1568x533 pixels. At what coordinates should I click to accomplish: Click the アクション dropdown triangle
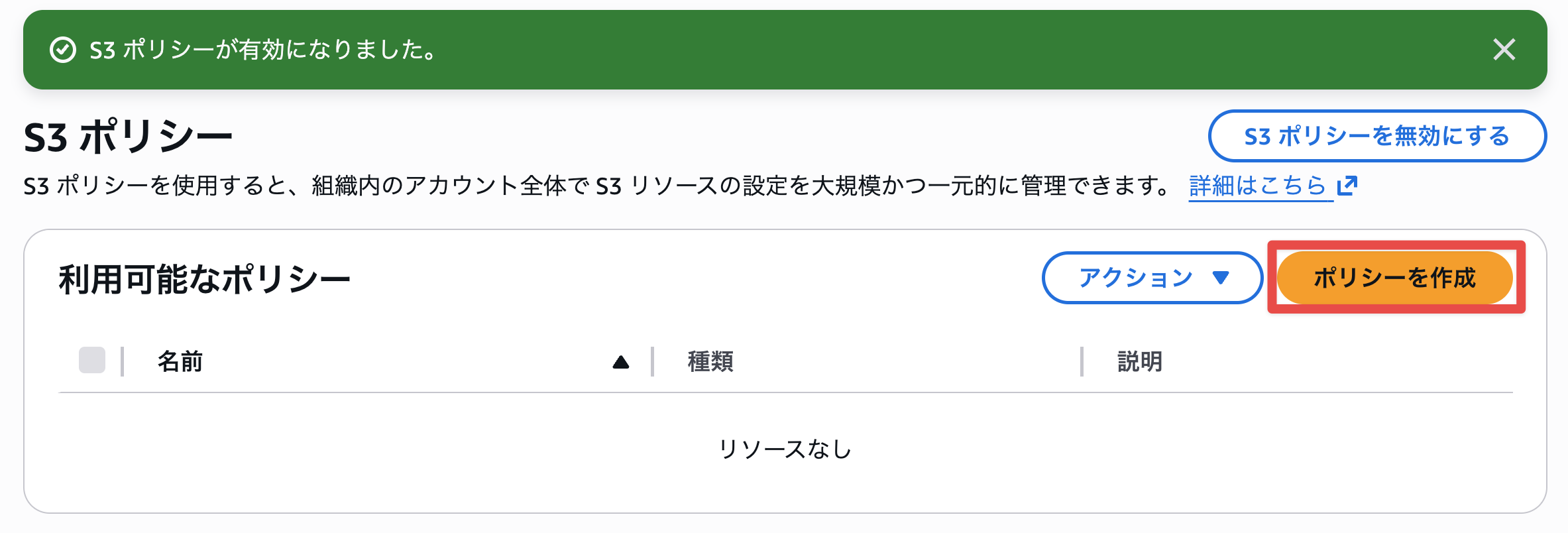pyautogui.click(x=1220, y=278)
